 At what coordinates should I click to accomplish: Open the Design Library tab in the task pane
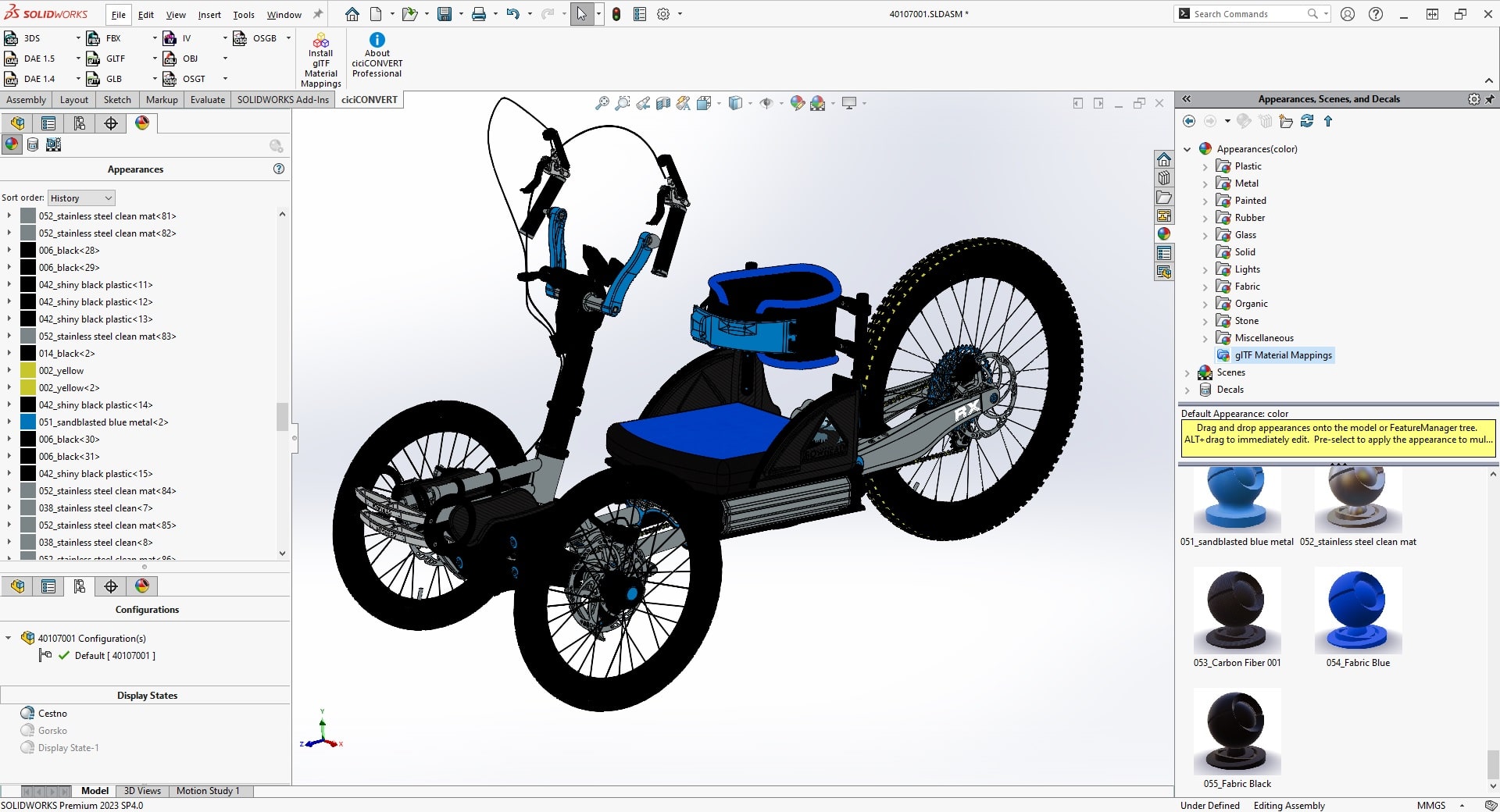tap(1164, 178)
